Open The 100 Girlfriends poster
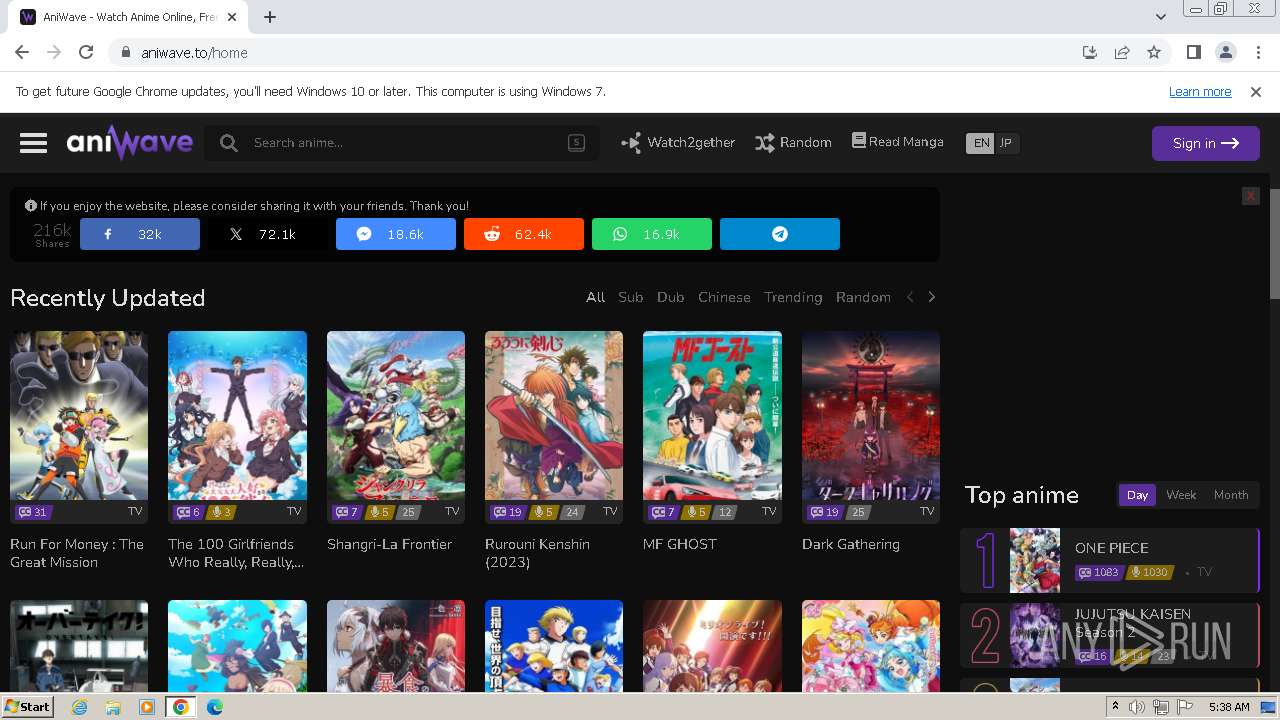Image resolution: width=1280 pixels, height=720 pixels. point(237,427)
